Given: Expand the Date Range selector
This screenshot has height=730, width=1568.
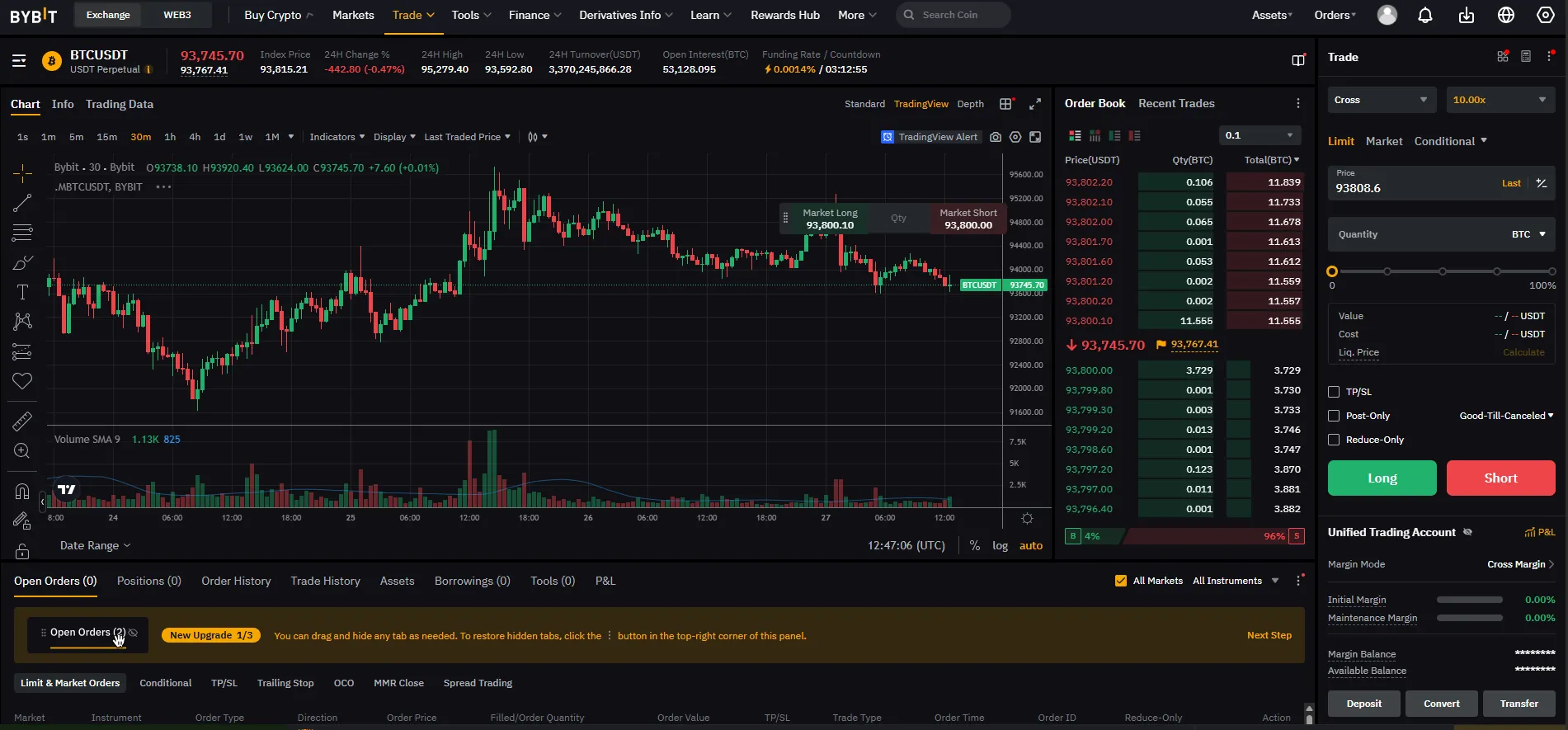Looking at the screenshot, I should [x=95, y=545].
